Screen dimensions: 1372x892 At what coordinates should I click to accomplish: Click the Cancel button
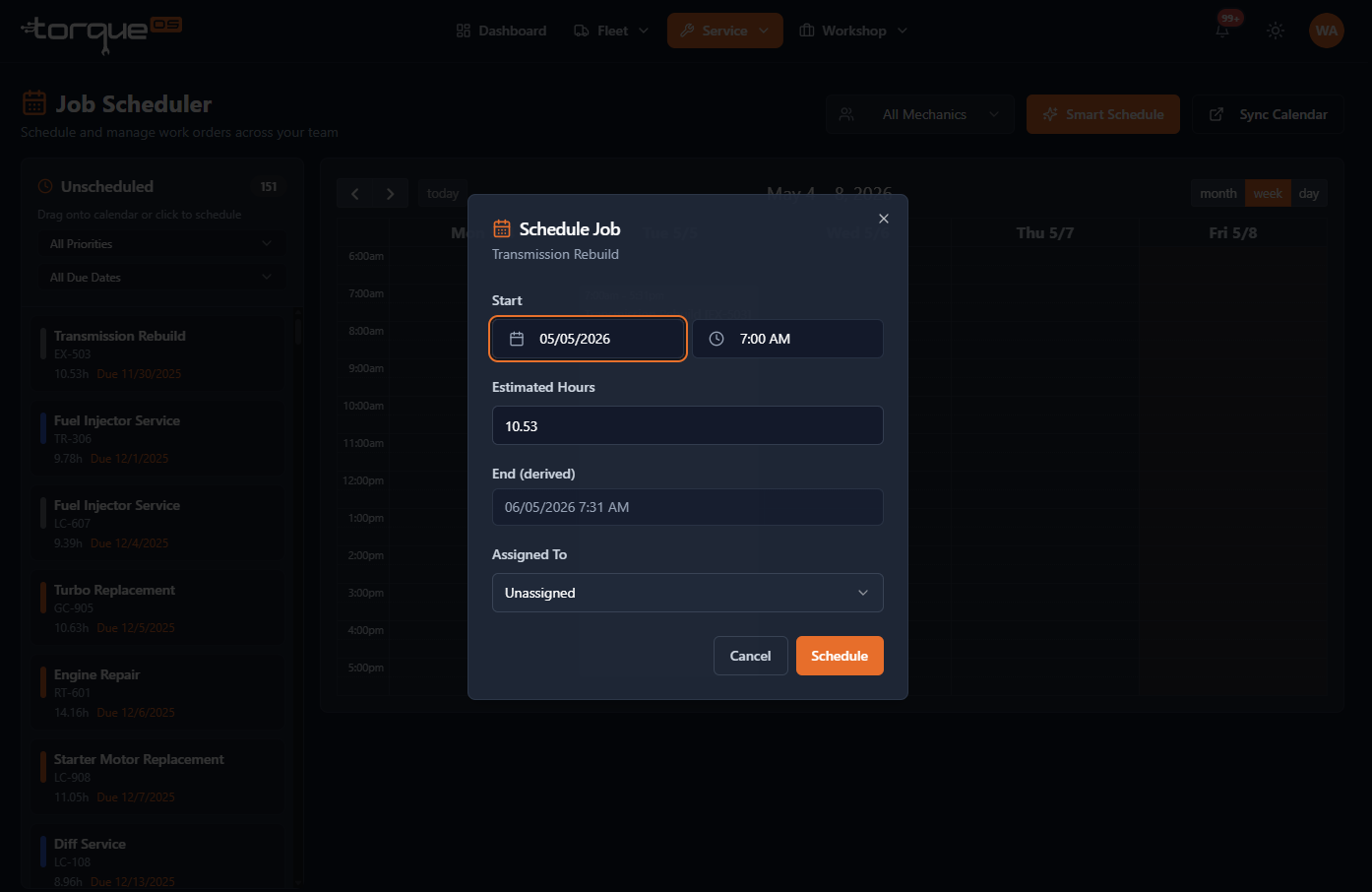pyautogui.click(x=750, y=656)
